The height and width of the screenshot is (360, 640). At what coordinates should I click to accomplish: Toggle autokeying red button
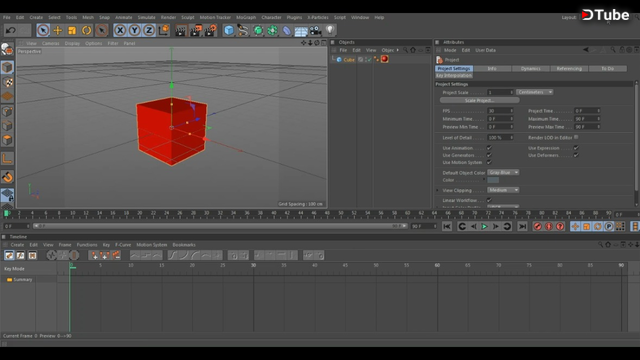pos(549,227)
